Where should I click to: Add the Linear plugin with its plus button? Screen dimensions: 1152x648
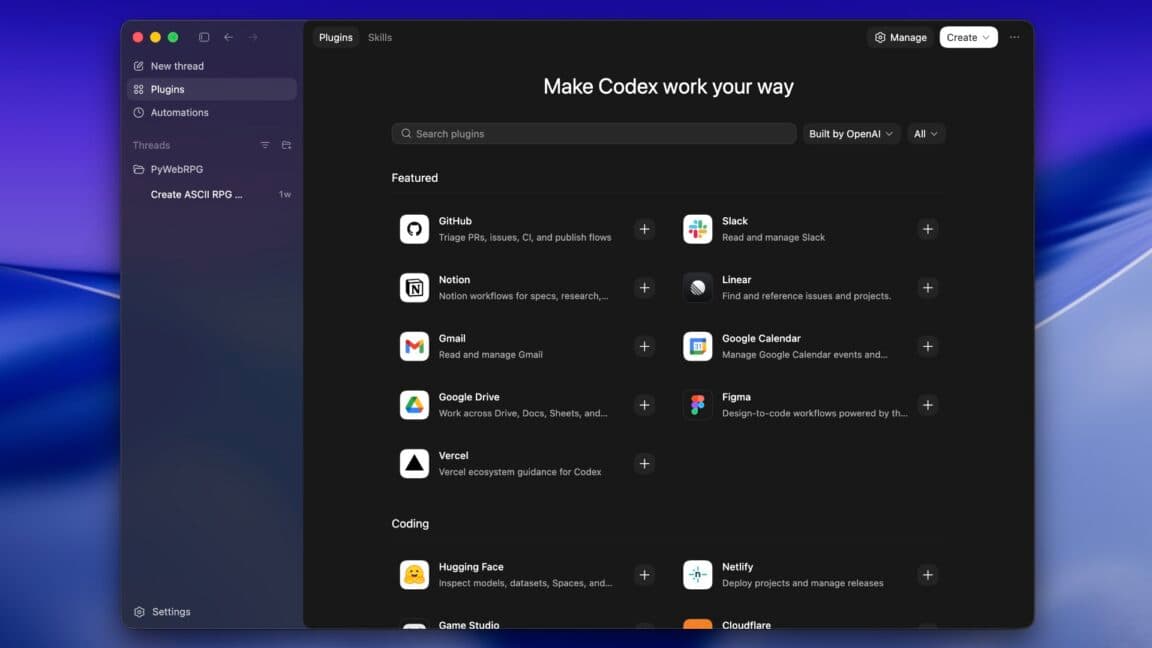point(927,287)
